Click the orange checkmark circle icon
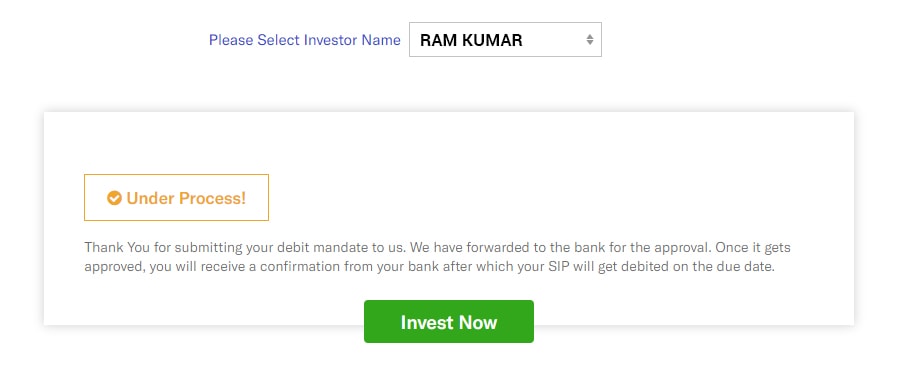Viewport: 916px width, 384px height. pos(114,198)
